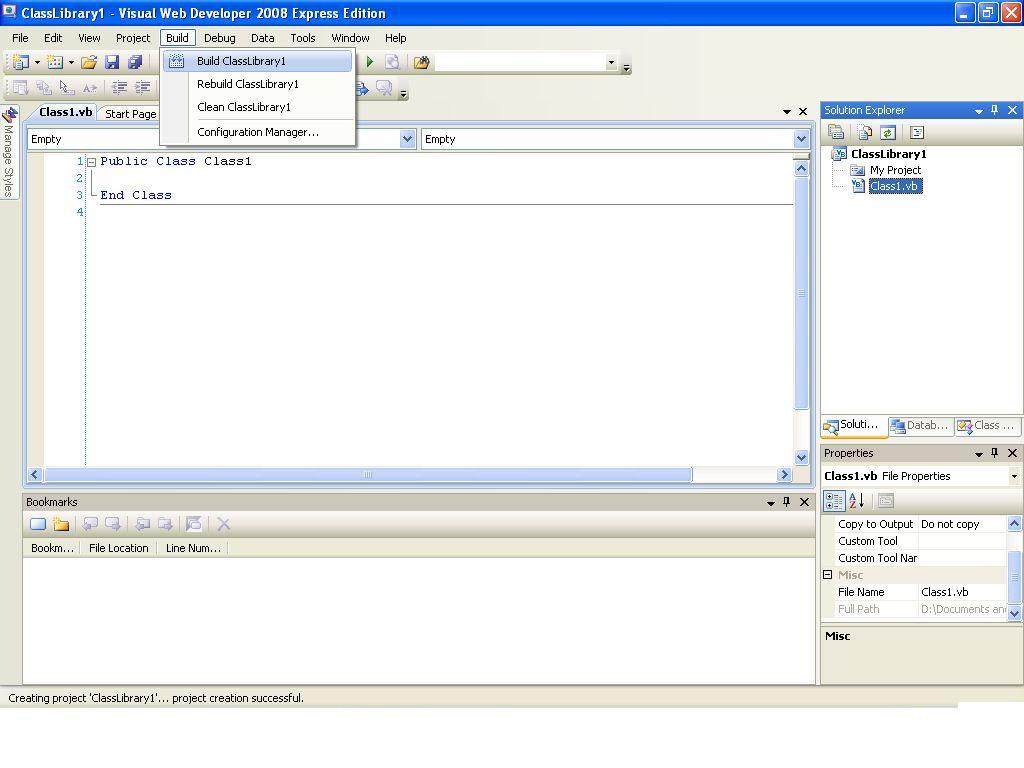Select Clean ClassLibrary1 menu entry

259,107
